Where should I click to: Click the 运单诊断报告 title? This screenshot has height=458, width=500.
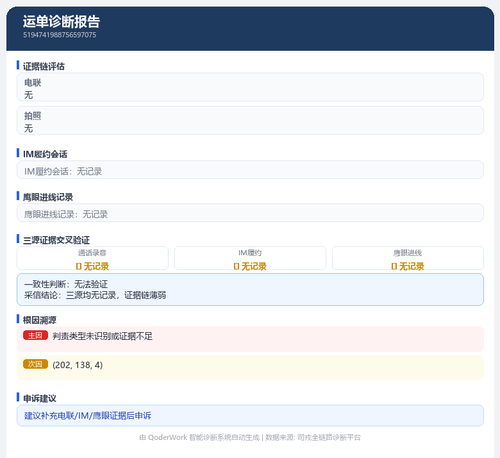tap(61, 21)
